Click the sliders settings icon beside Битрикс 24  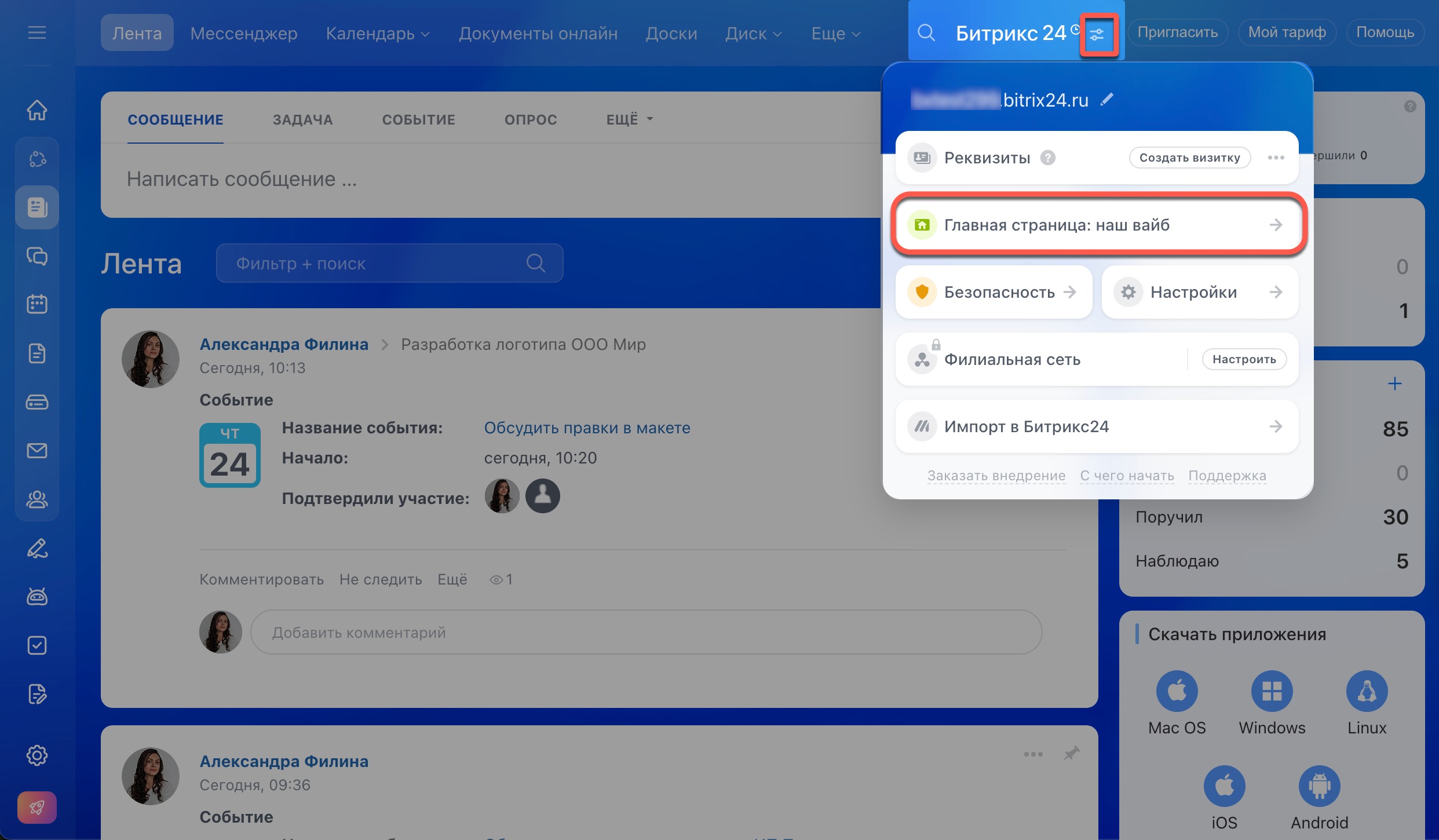point(1097,34)
